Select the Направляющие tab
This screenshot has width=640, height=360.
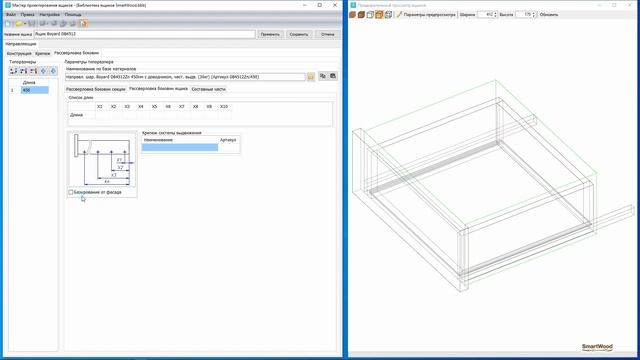[21, 44]
